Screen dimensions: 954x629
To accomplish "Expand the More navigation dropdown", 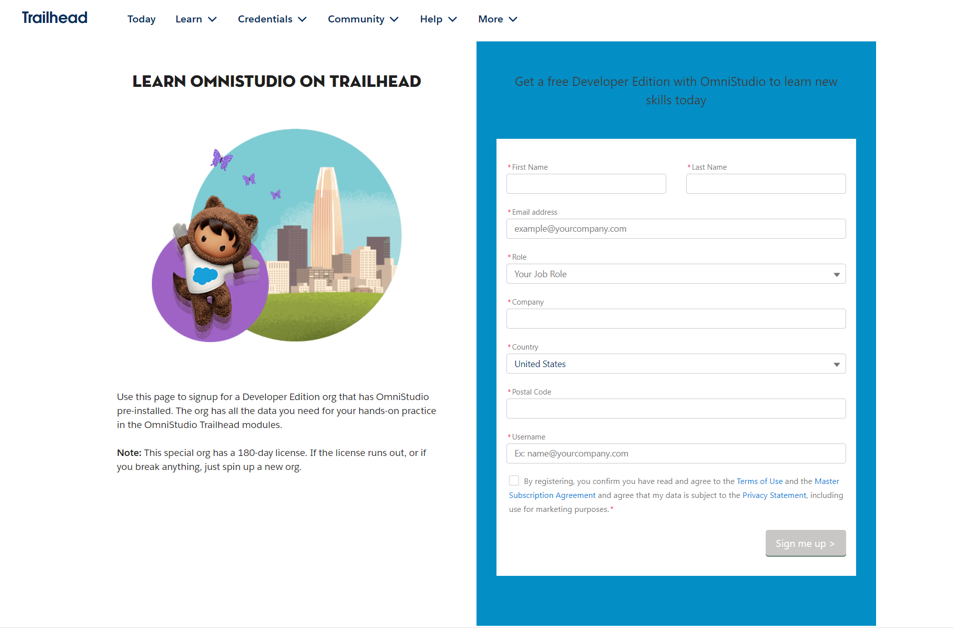I will click(x=496, y=18).
